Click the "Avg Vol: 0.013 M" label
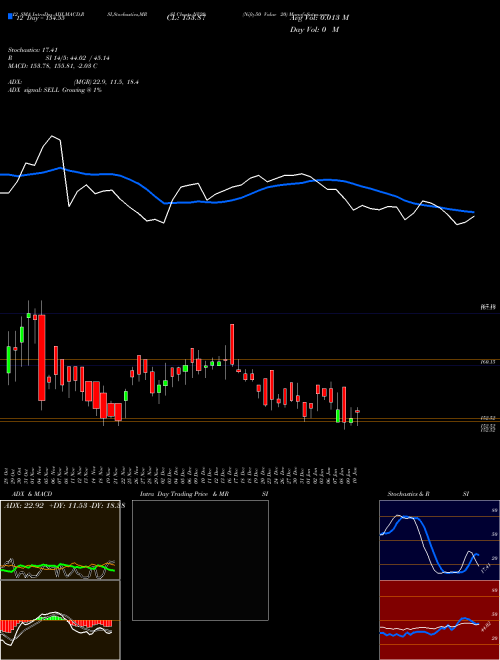 tap(319, 18)
